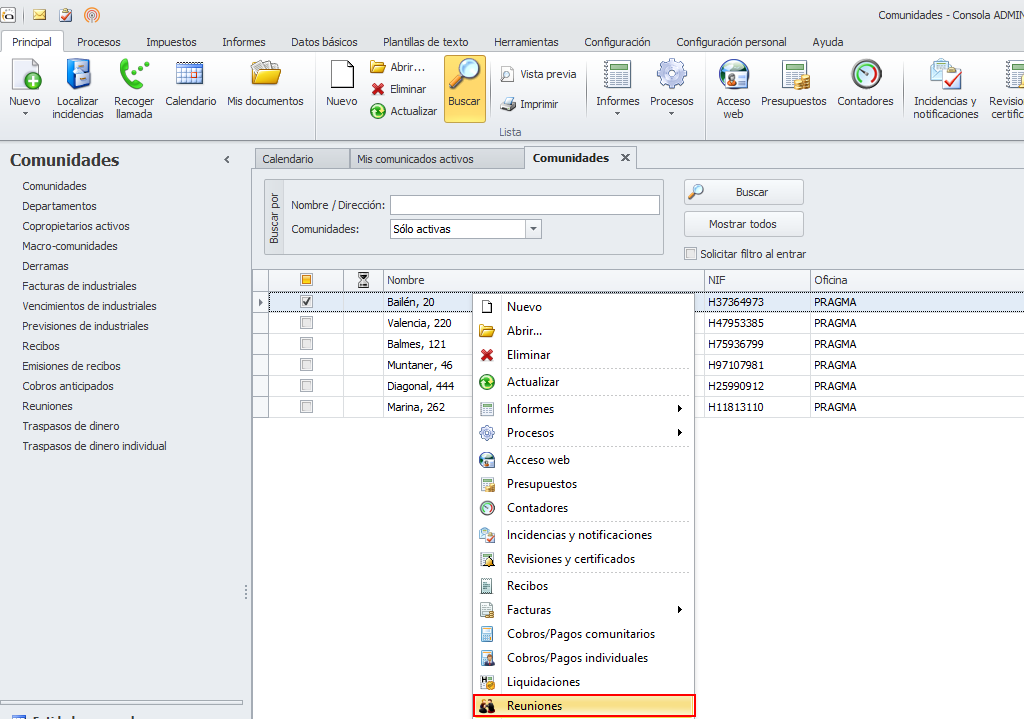Viewport: 1024px width, 719px height.
Task: Click the Nombre / Dirección input field
Action: 524,205
